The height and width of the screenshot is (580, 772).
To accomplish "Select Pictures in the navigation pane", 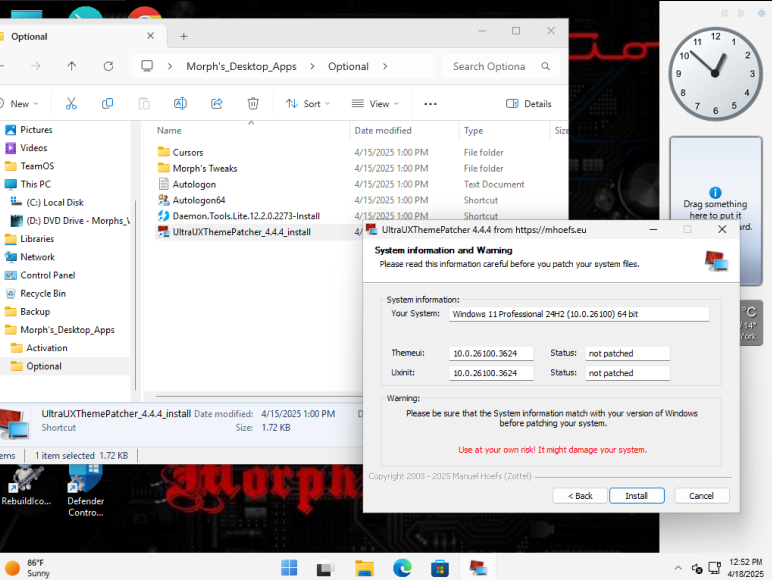I will coord(36,129).
